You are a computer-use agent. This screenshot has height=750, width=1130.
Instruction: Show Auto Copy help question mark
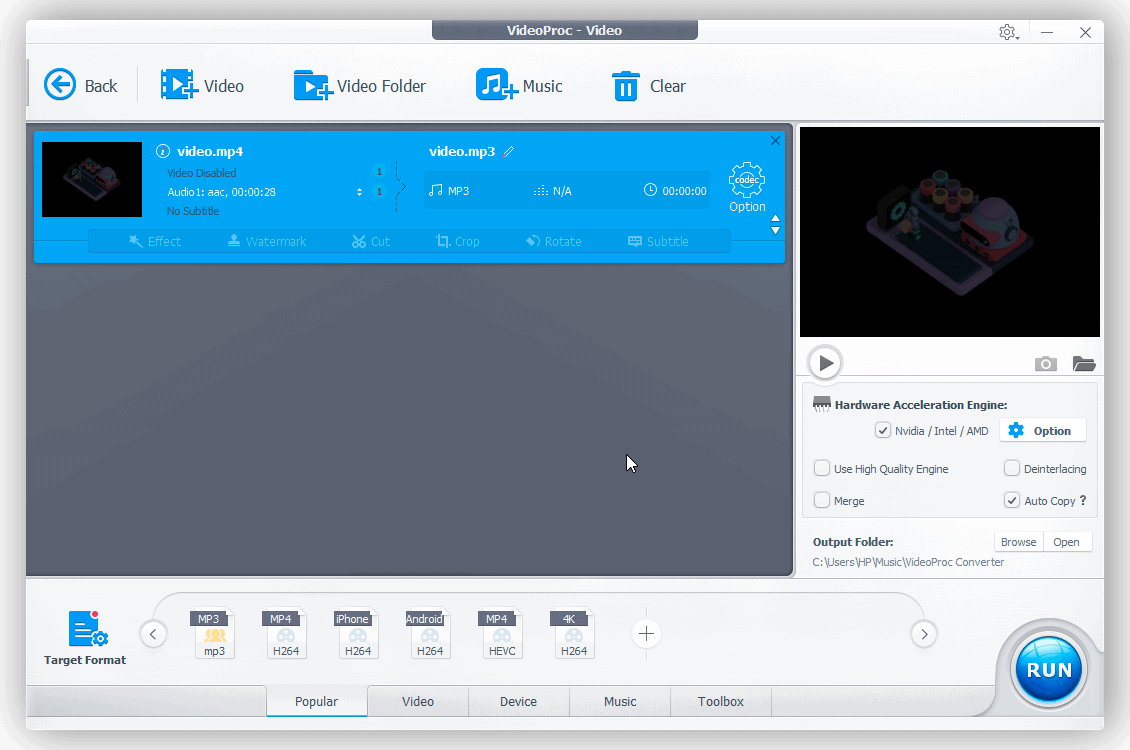(1082, 500)
